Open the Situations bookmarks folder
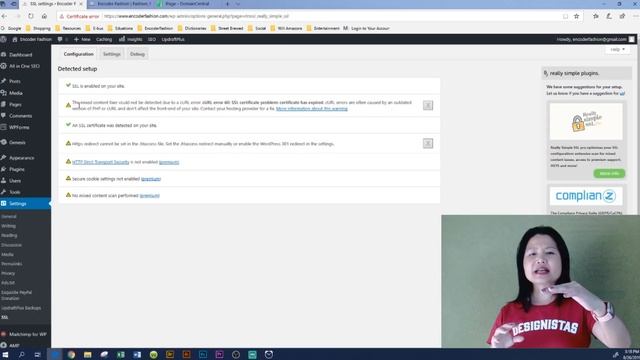Viewport: 640px width, 360px height. [120, 29]
